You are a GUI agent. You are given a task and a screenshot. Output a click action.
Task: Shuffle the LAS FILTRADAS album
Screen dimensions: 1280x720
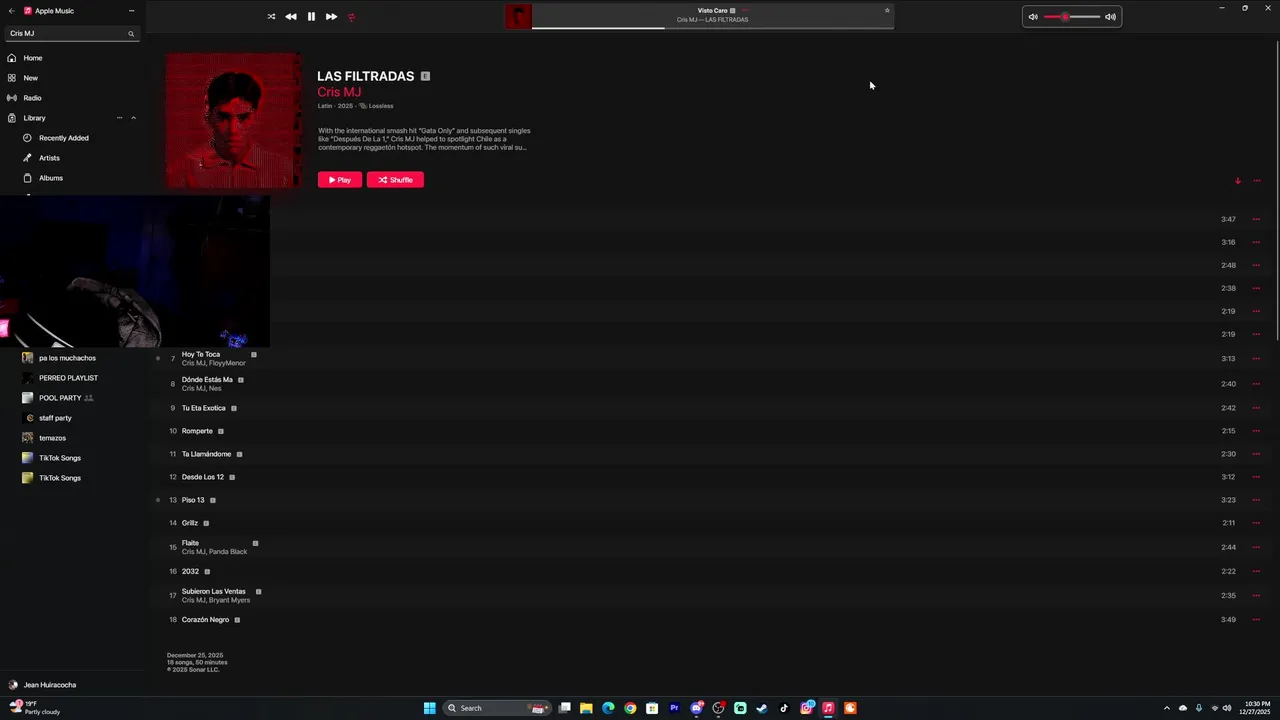coord(395,180)
